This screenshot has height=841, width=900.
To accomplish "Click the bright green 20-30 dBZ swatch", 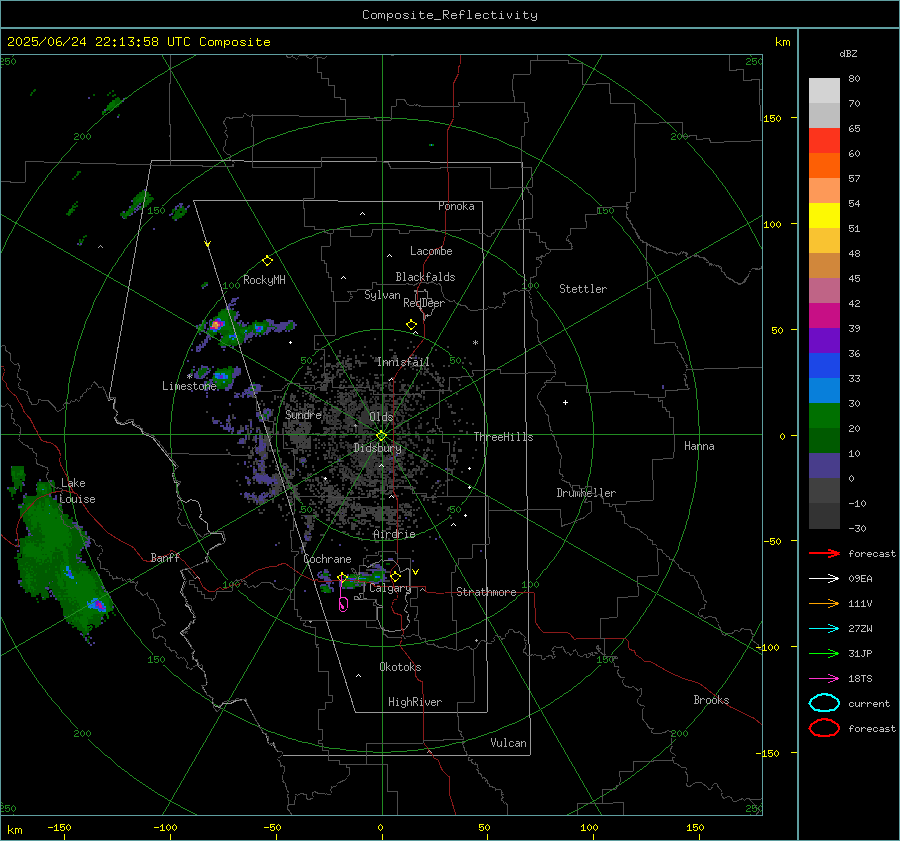I will 824,416.
